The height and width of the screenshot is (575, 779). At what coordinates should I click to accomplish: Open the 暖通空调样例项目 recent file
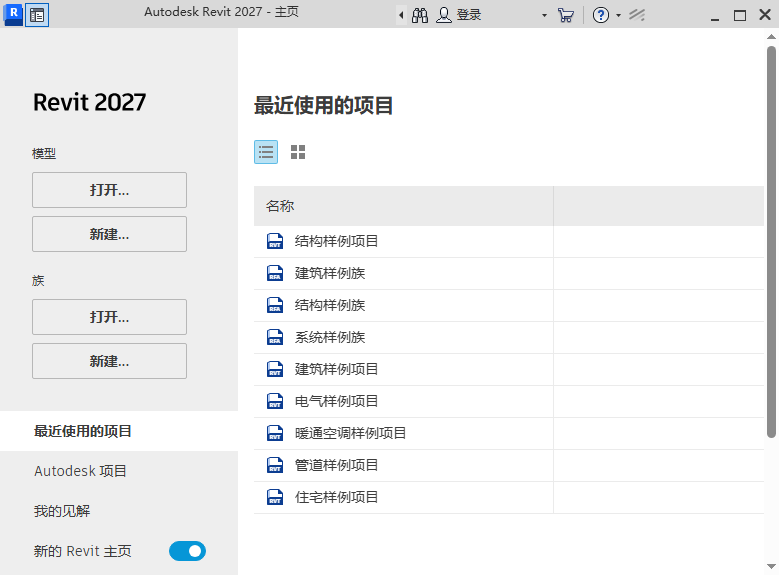pos(350,433)
